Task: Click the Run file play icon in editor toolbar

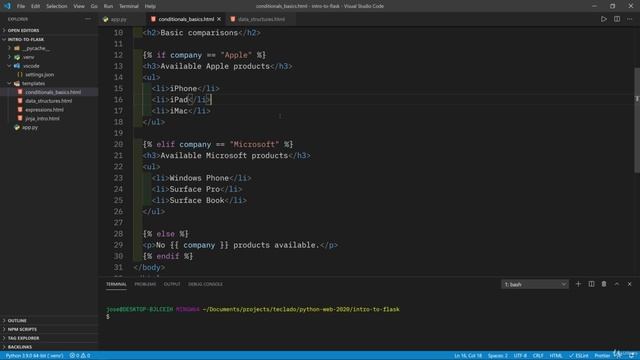Action: 603,19
